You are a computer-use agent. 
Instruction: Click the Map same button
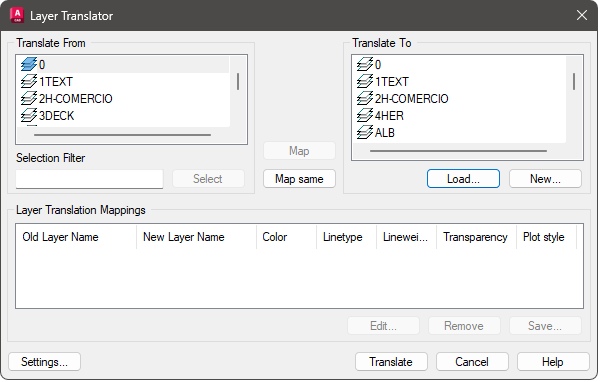coord(299,179)
